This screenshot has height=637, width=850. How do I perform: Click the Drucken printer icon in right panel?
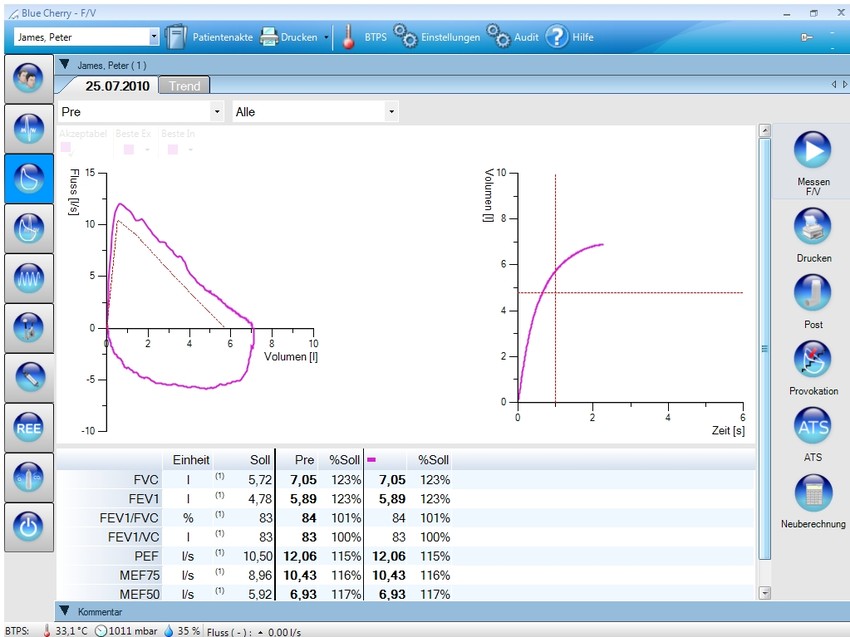(813, 228)
